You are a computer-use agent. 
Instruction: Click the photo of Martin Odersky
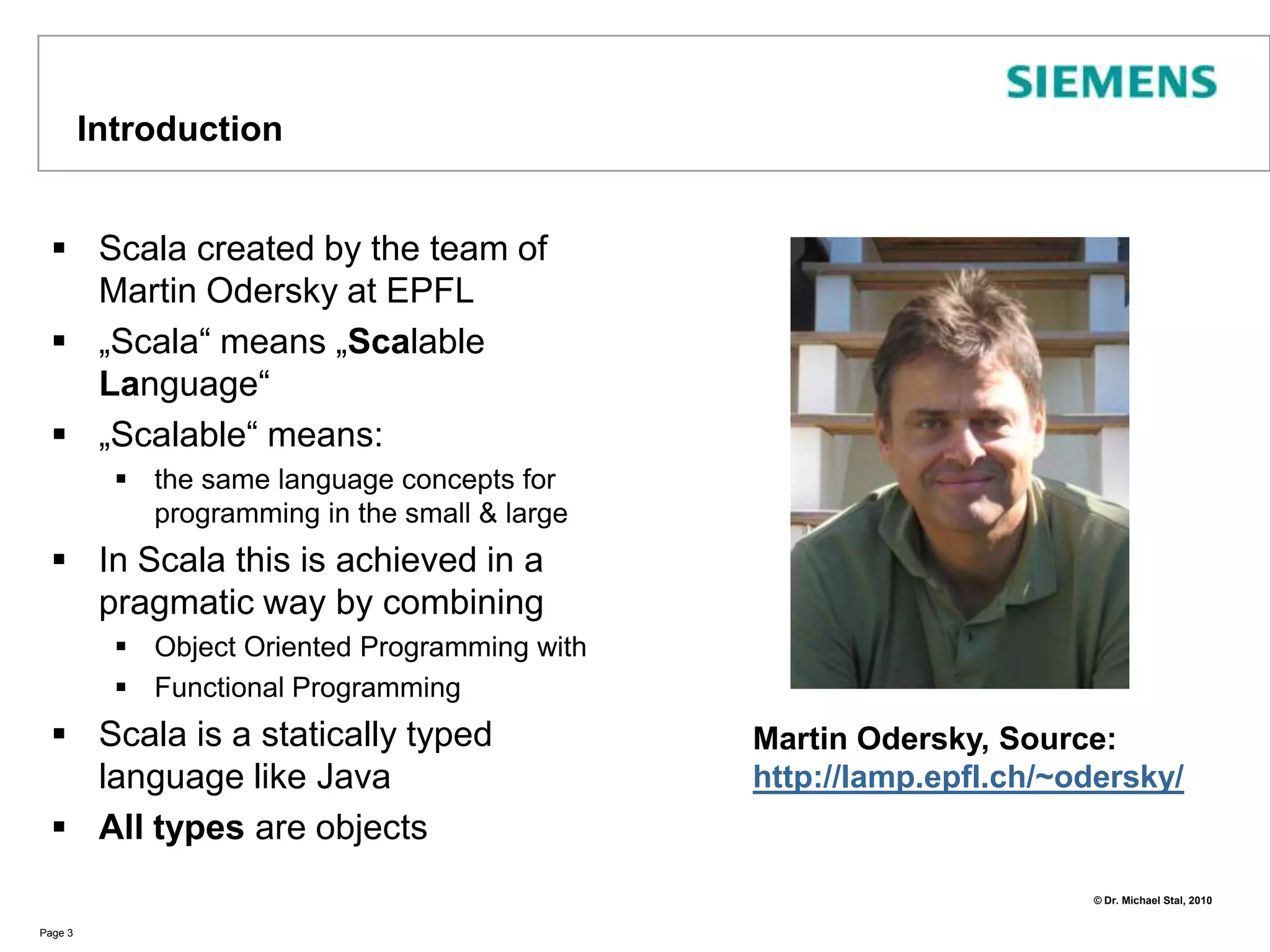[x=959, y=462]
